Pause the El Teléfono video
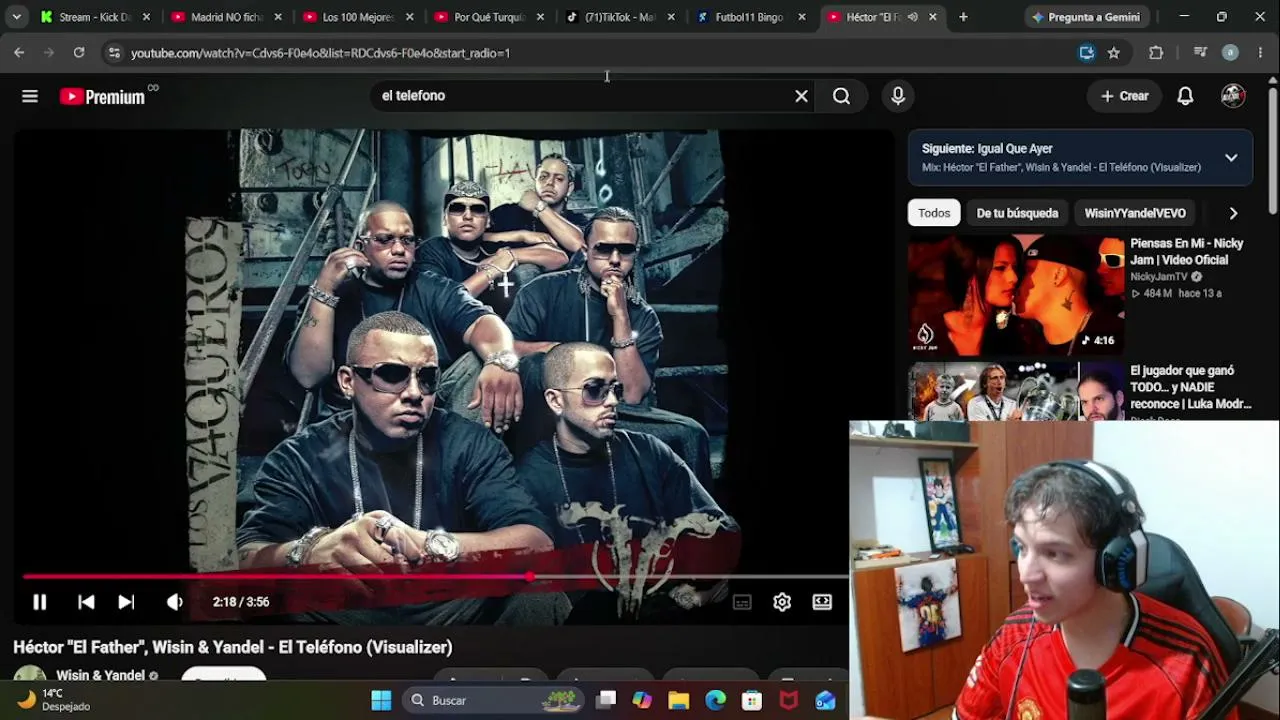This screenshot has height=720, width=1280. point(40,602)
